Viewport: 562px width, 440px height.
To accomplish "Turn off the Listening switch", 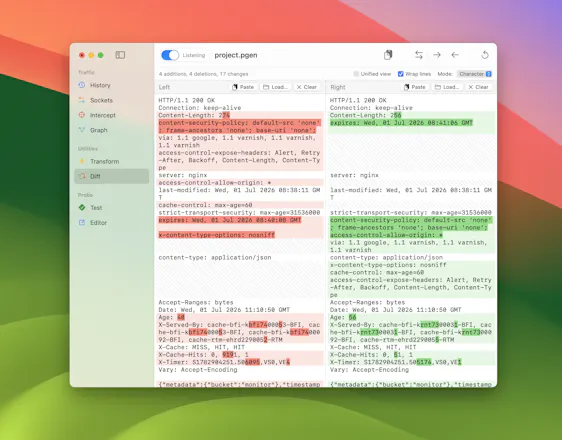I will click(x=170, y=55).
